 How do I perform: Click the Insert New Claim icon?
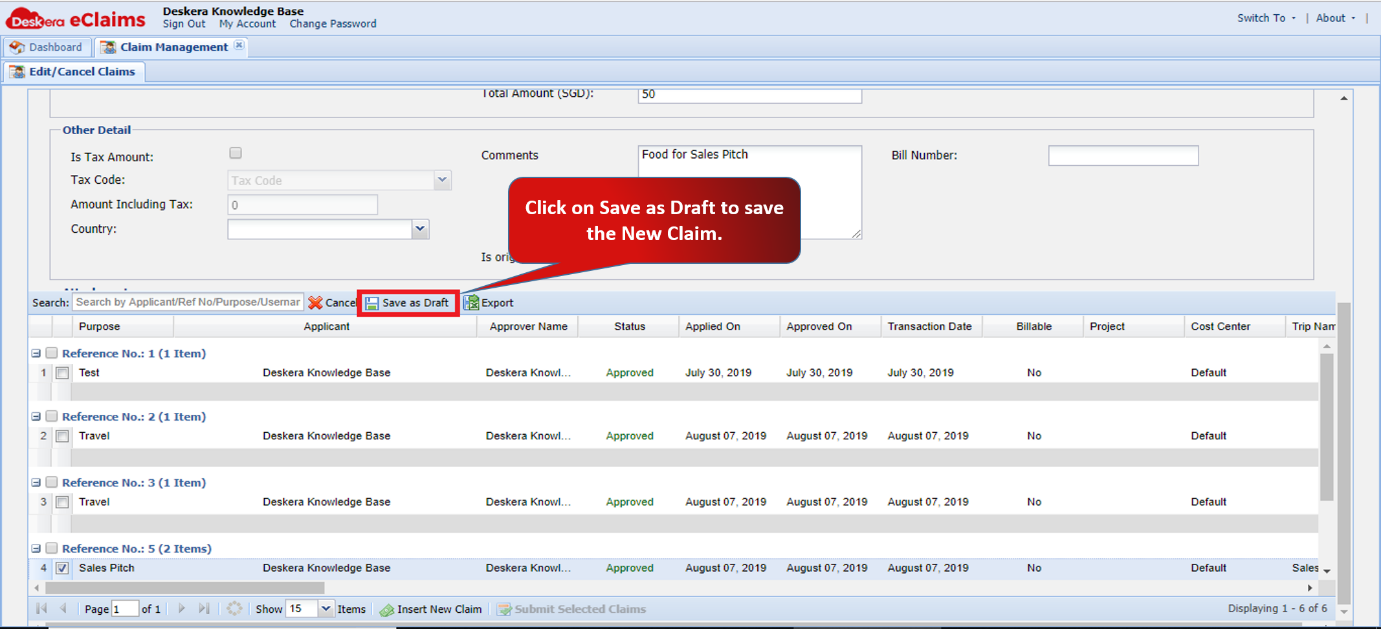pos(386,609)
